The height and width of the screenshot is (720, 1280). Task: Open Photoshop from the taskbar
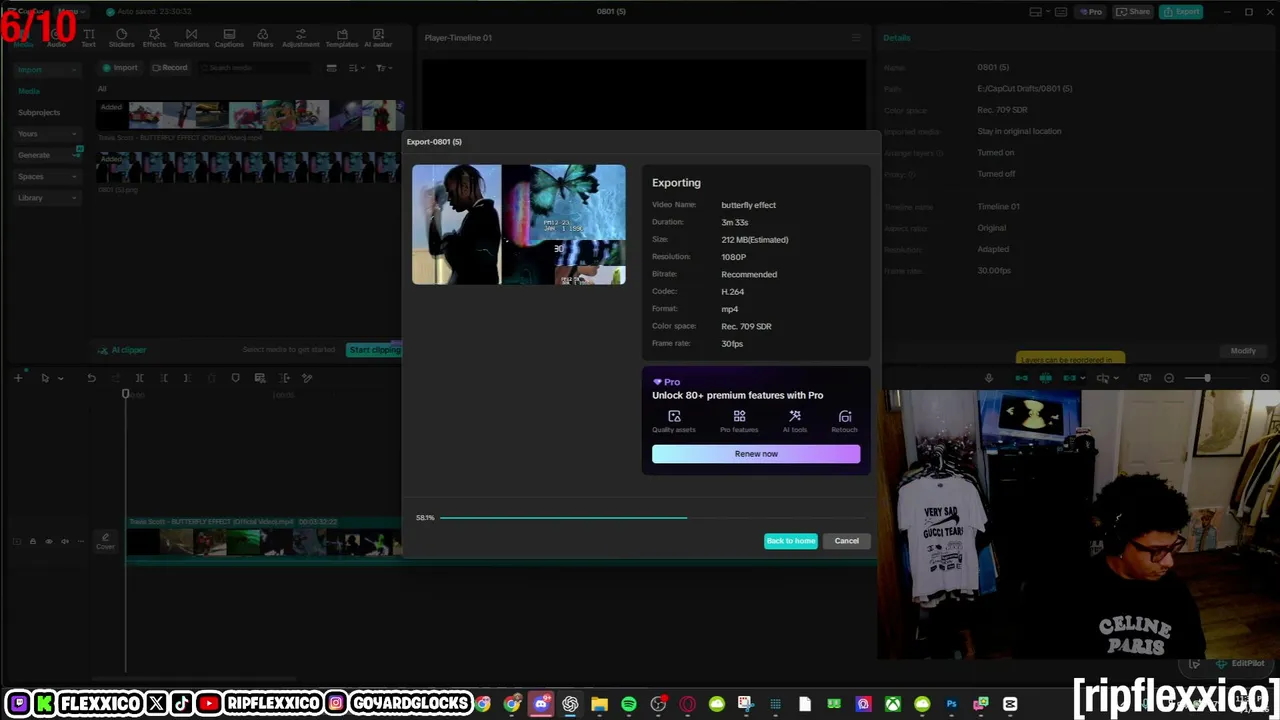(x=951, y=704)
